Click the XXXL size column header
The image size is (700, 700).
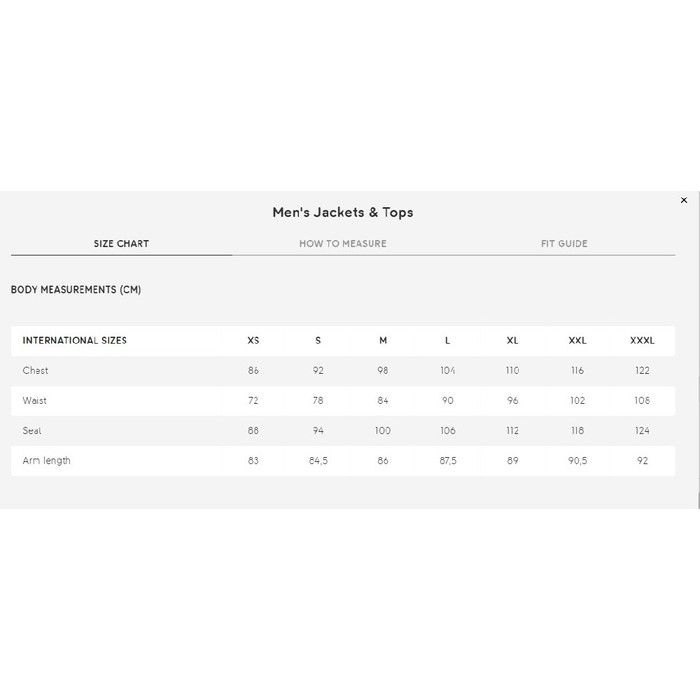pos(642,341)
